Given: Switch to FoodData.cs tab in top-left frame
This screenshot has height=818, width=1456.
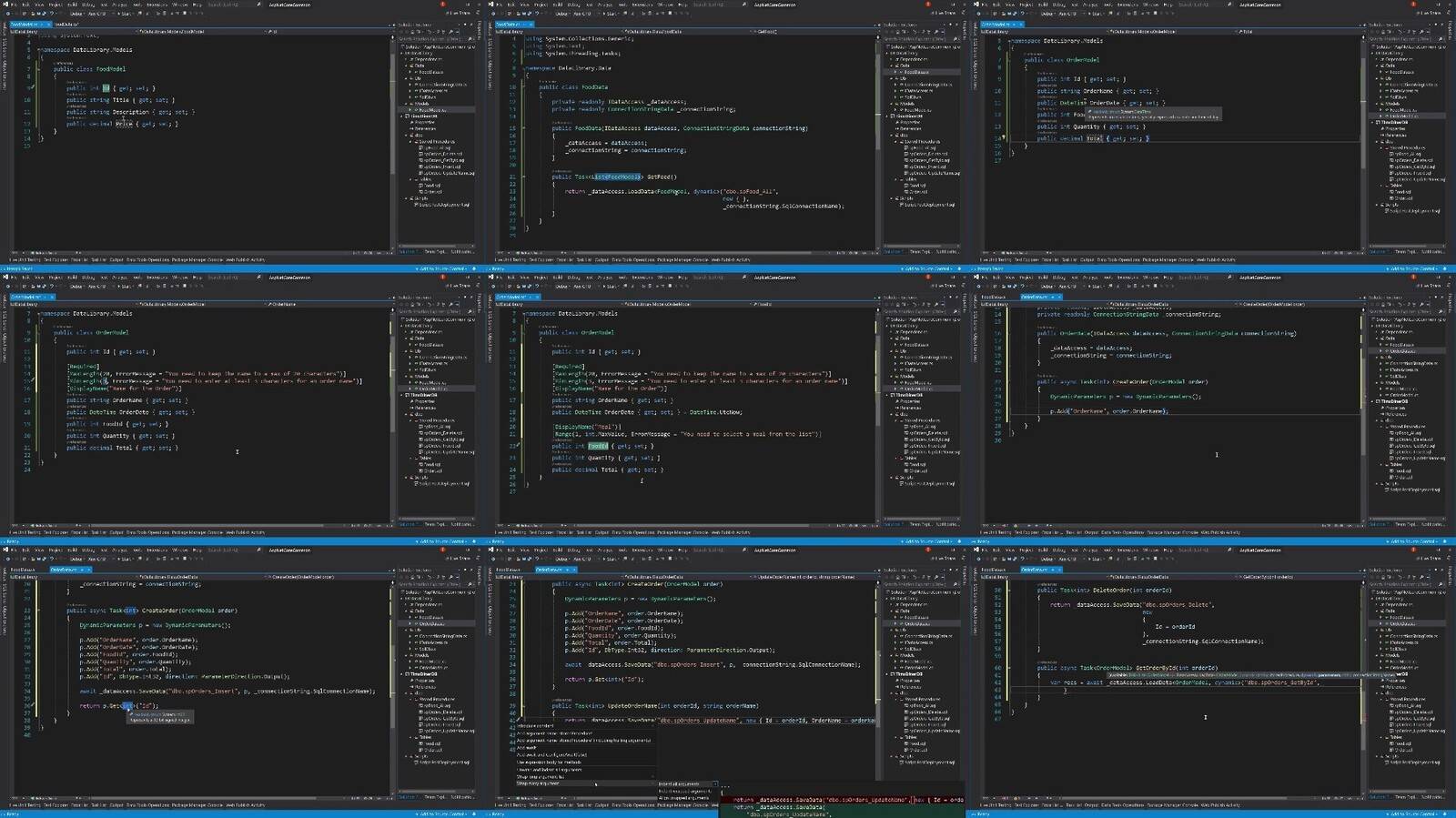Looking at the screenshot, I should point(66,25).
